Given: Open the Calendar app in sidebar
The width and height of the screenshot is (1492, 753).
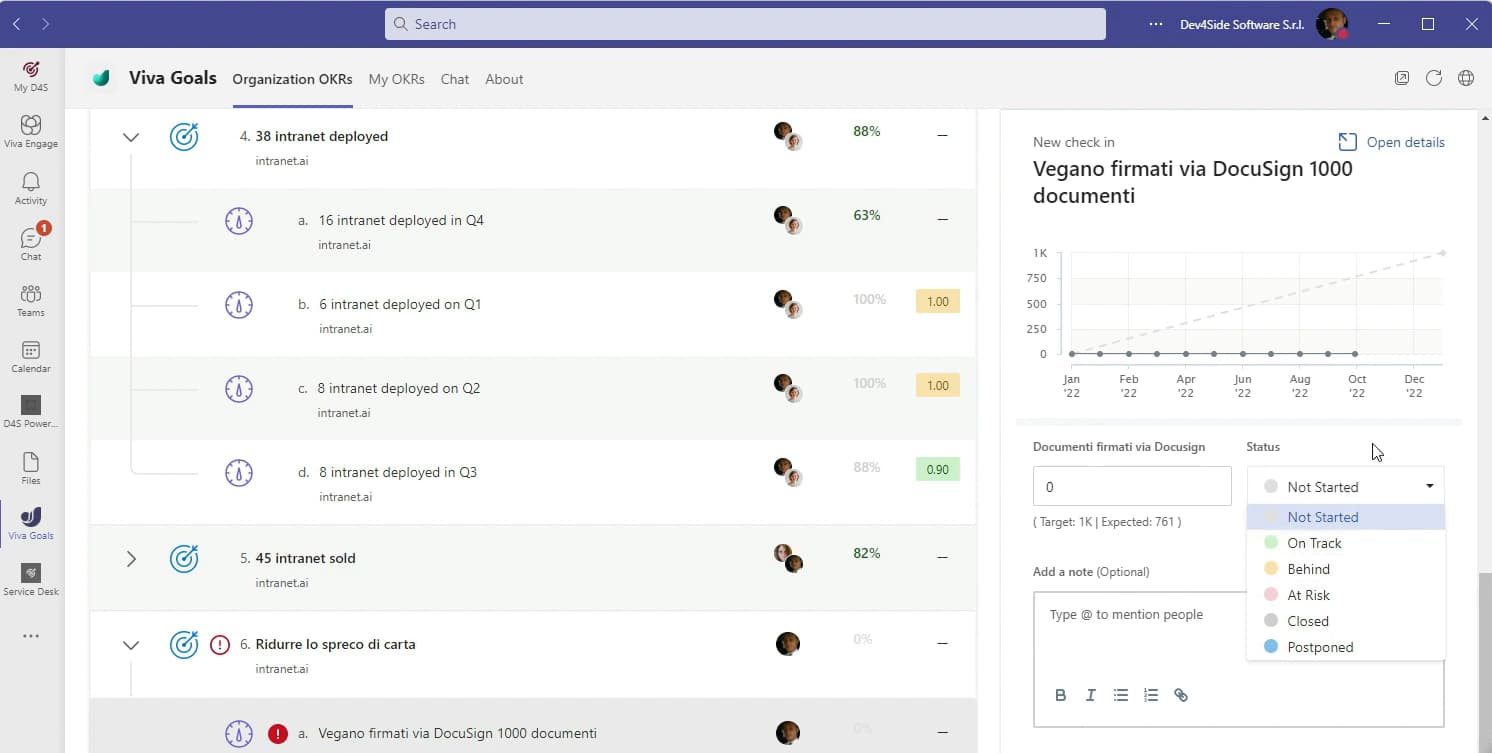Looking at the screenshot, I should tap(31, 355).
